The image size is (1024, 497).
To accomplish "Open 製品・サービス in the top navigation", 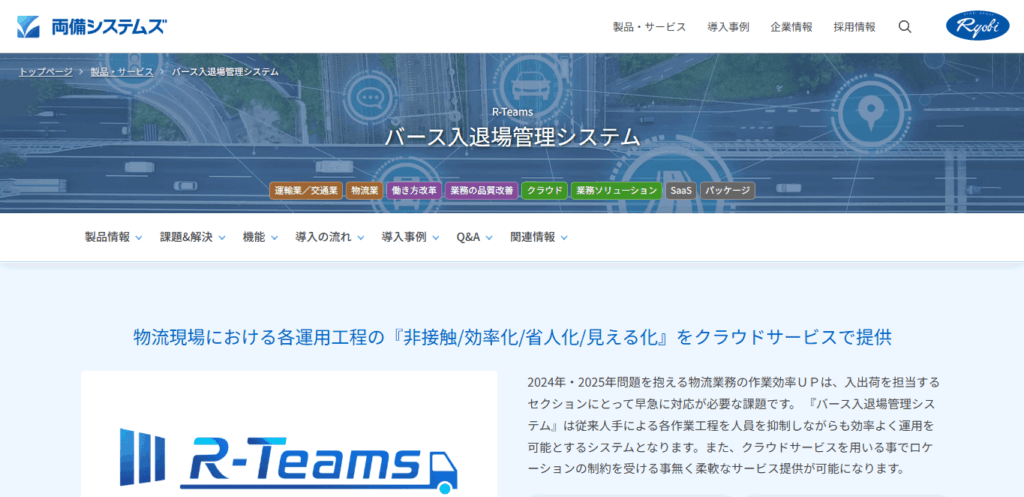I will [649, 27].
